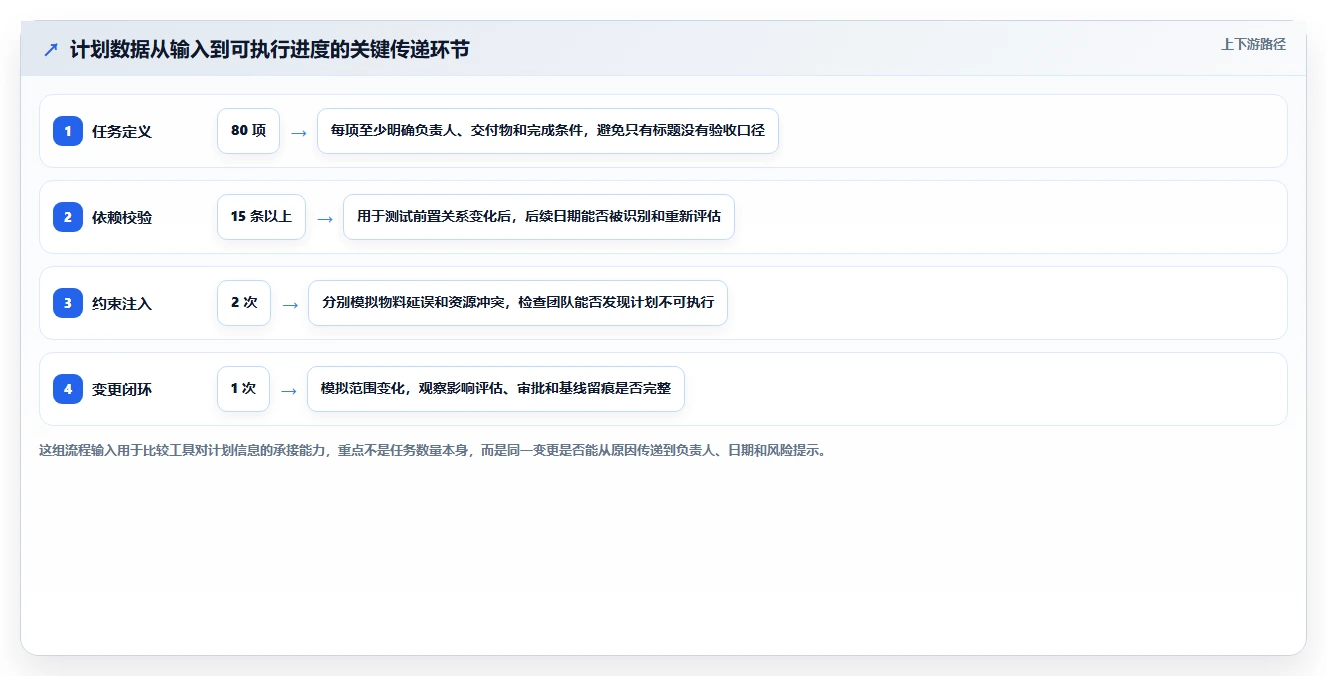The image size is (1327, 676).
Task: Select the '依赖校验' step label
Action: point(122,217)
